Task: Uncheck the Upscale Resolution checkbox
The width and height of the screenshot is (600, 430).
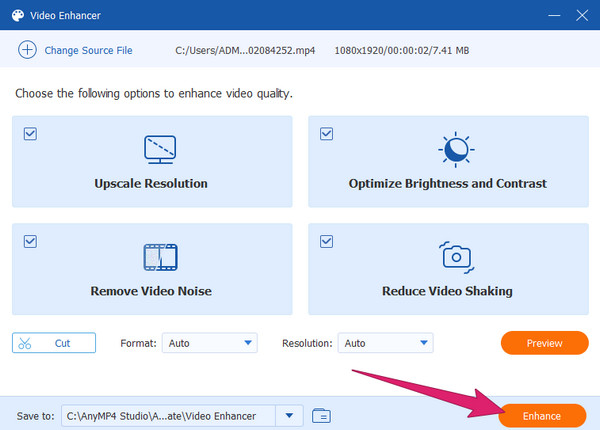Action: point(30,134)
